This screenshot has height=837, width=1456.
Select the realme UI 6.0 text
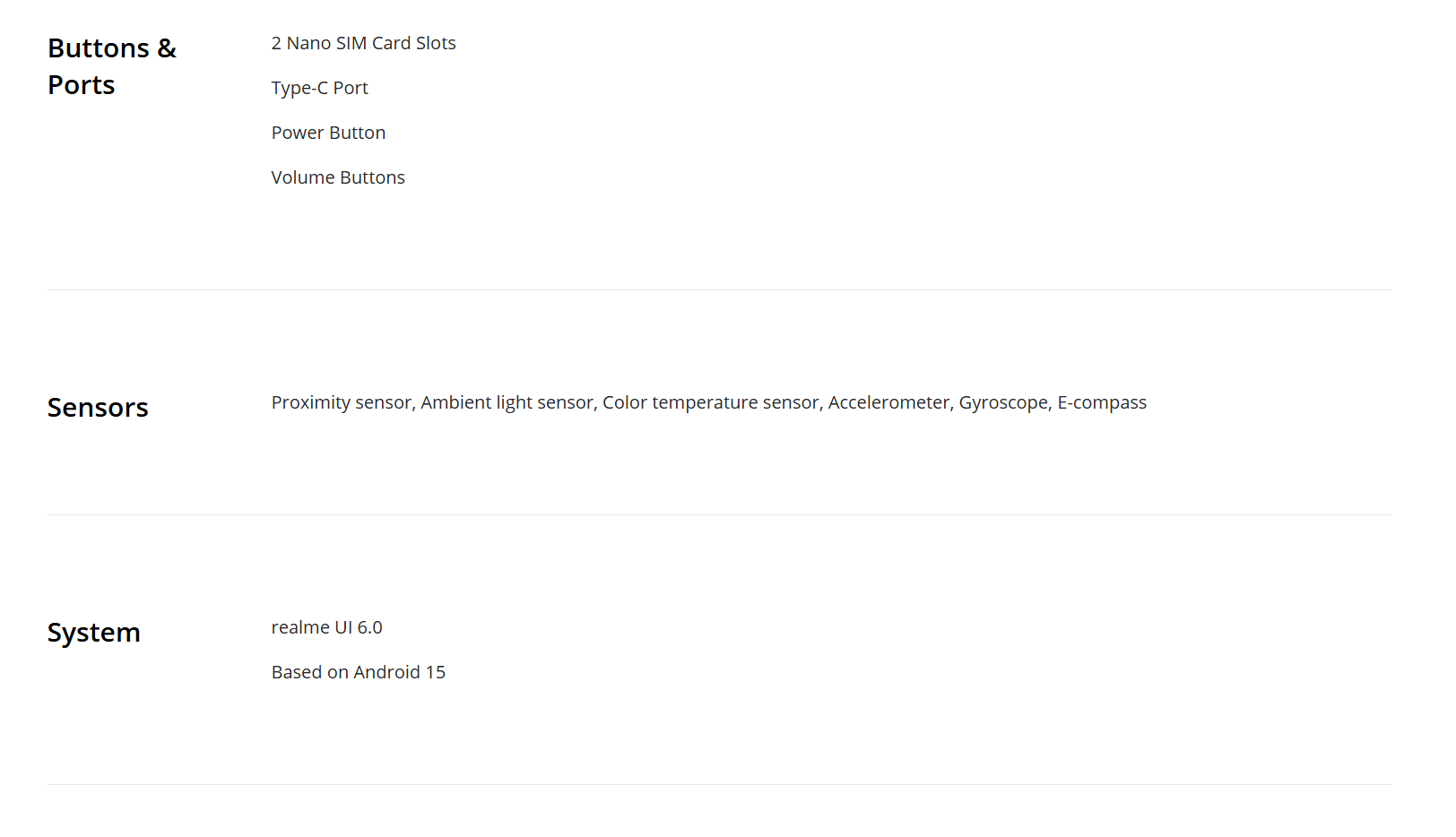pos(326,627)
